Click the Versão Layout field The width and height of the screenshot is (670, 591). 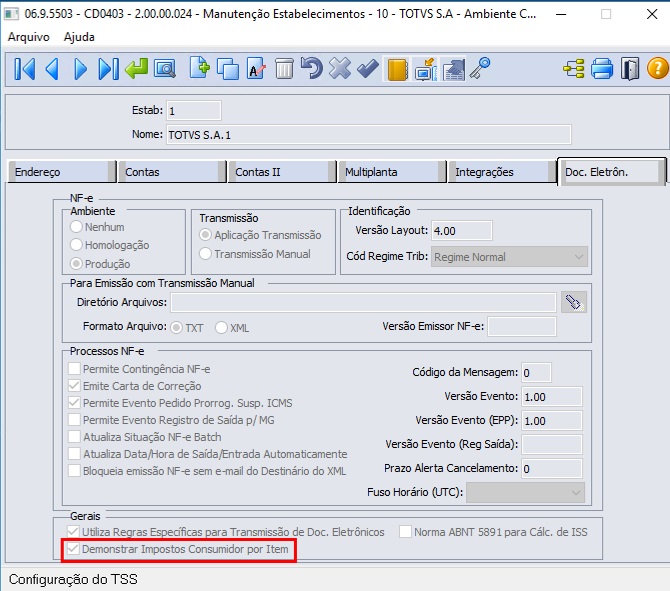462,231
